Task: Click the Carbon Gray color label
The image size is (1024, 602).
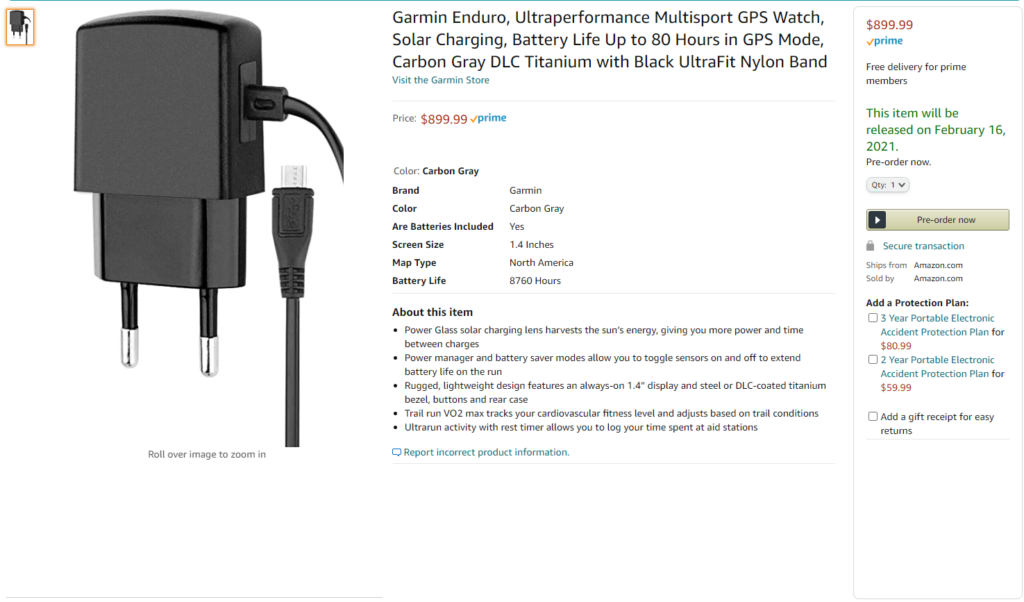Action: click(x=450, y=171)
